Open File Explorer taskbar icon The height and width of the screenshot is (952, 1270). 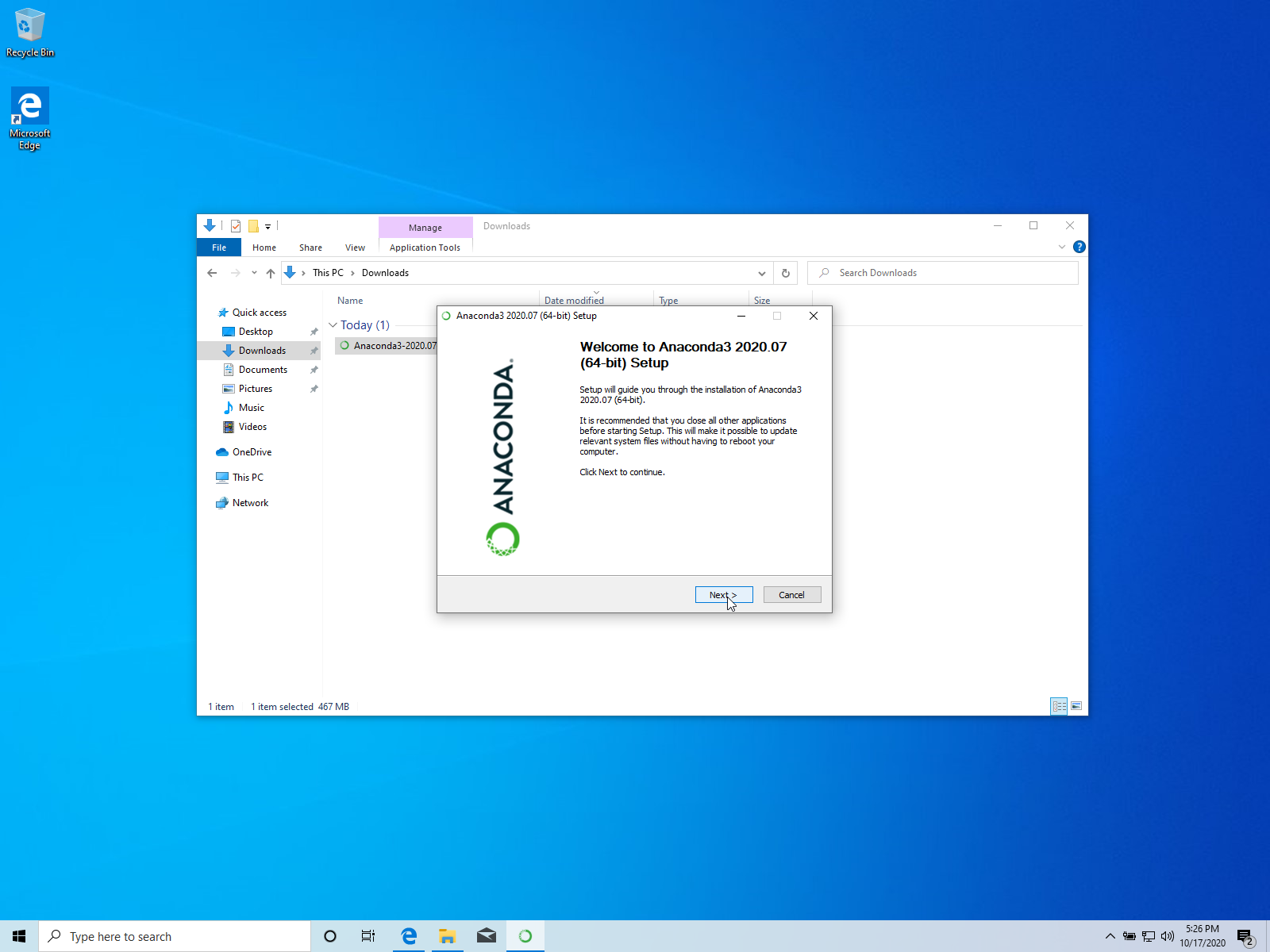pyautogui.click(x=447, y=936)
